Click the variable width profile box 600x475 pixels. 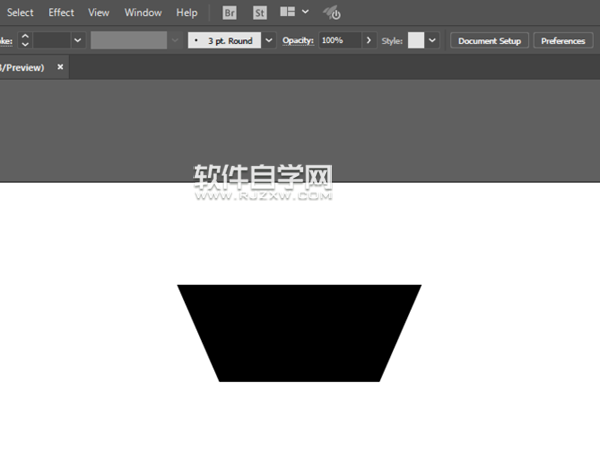(x=129, y=40)
